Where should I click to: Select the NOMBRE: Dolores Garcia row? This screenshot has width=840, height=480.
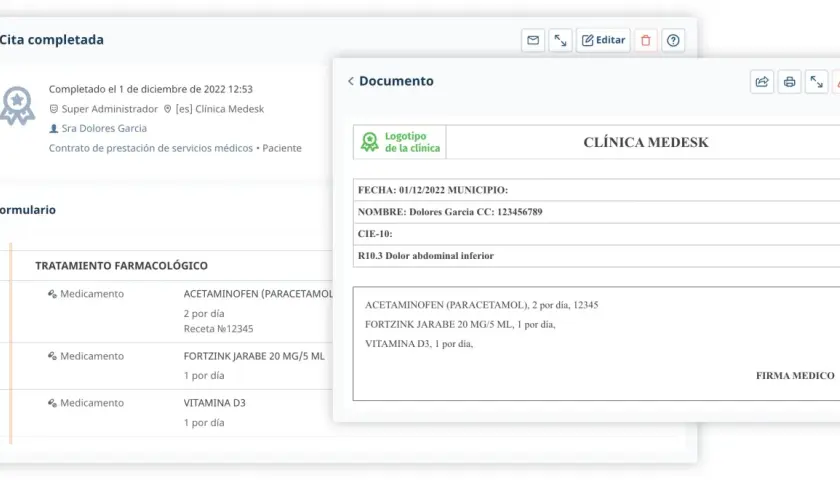(x=596, y=212)
